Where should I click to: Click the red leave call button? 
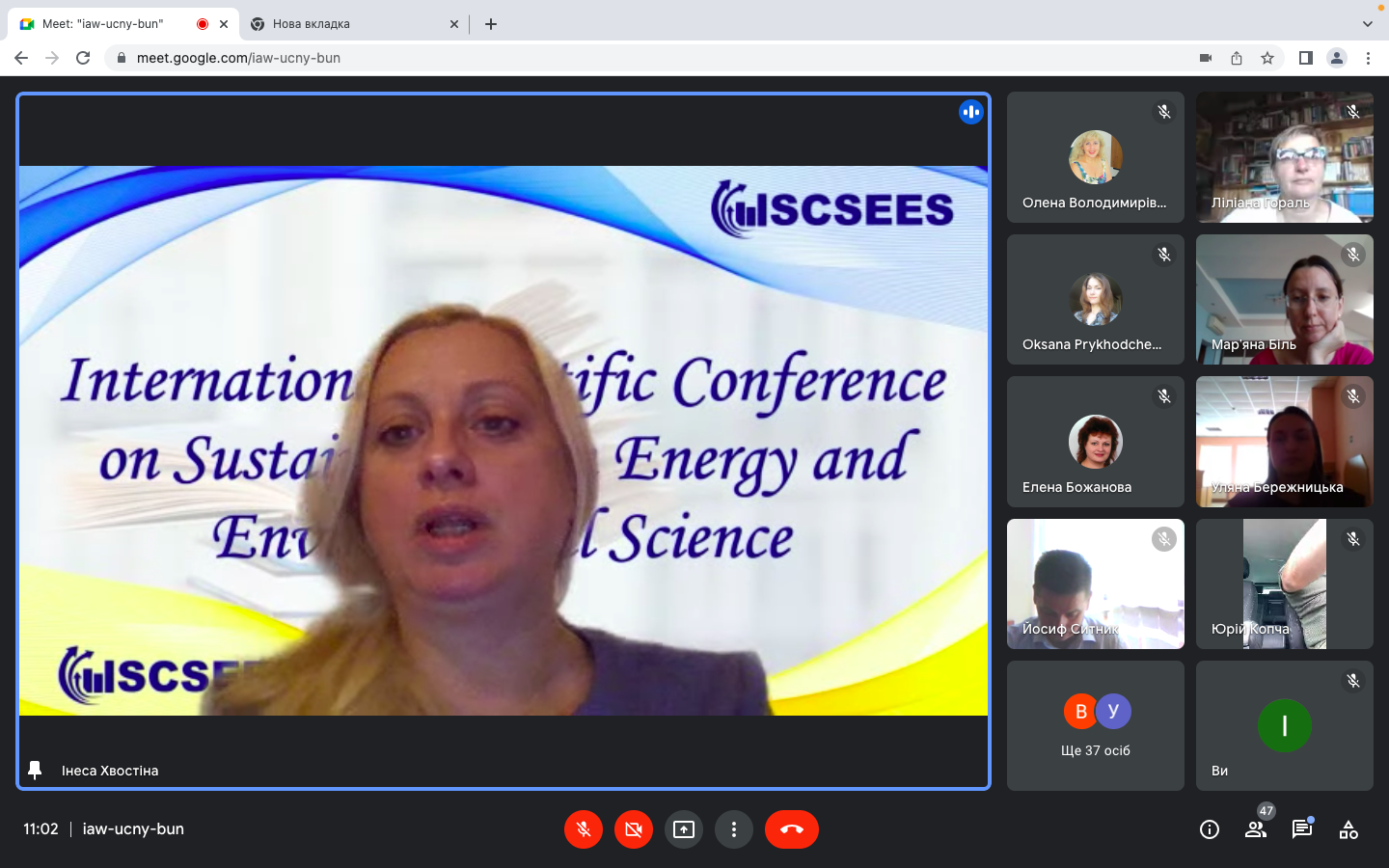(791, 829)
